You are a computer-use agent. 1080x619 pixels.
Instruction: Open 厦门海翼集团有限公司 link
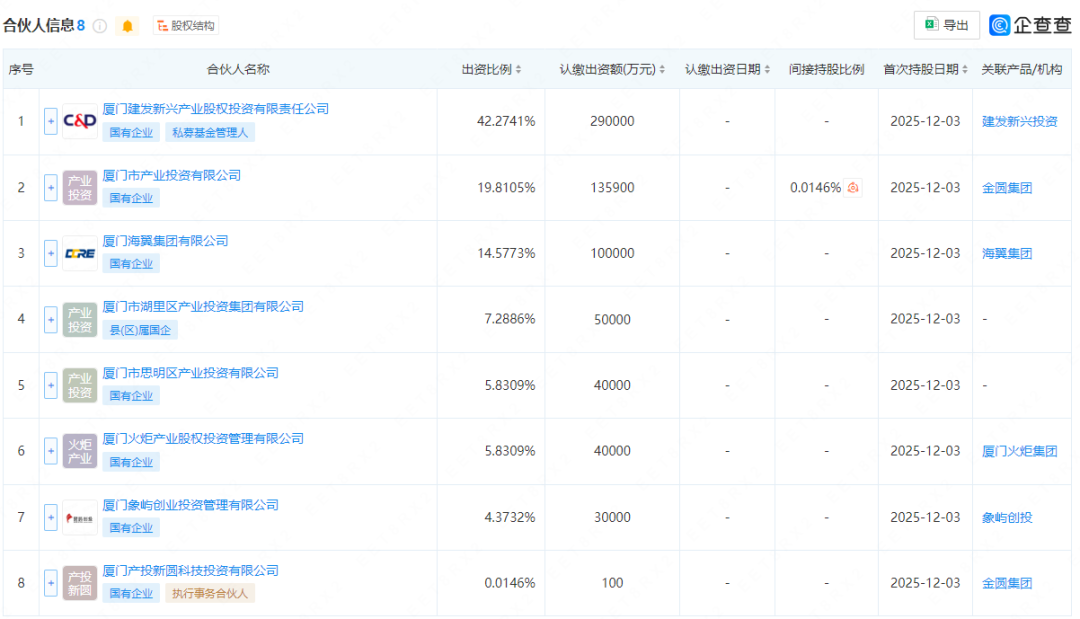click(x=165, y=241)
